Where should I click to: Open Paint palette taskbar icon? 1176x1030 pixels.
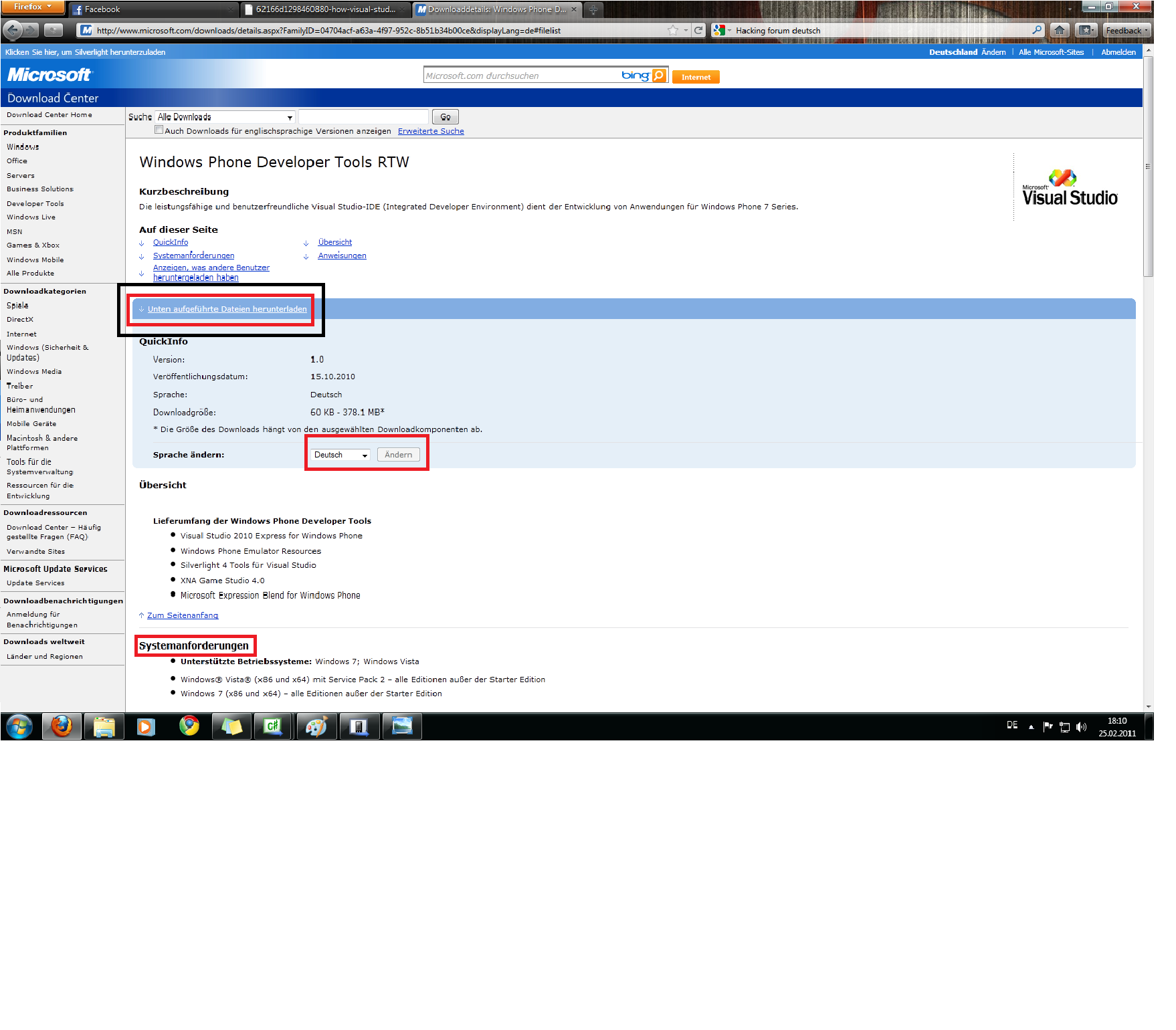(x=316, y=726)
